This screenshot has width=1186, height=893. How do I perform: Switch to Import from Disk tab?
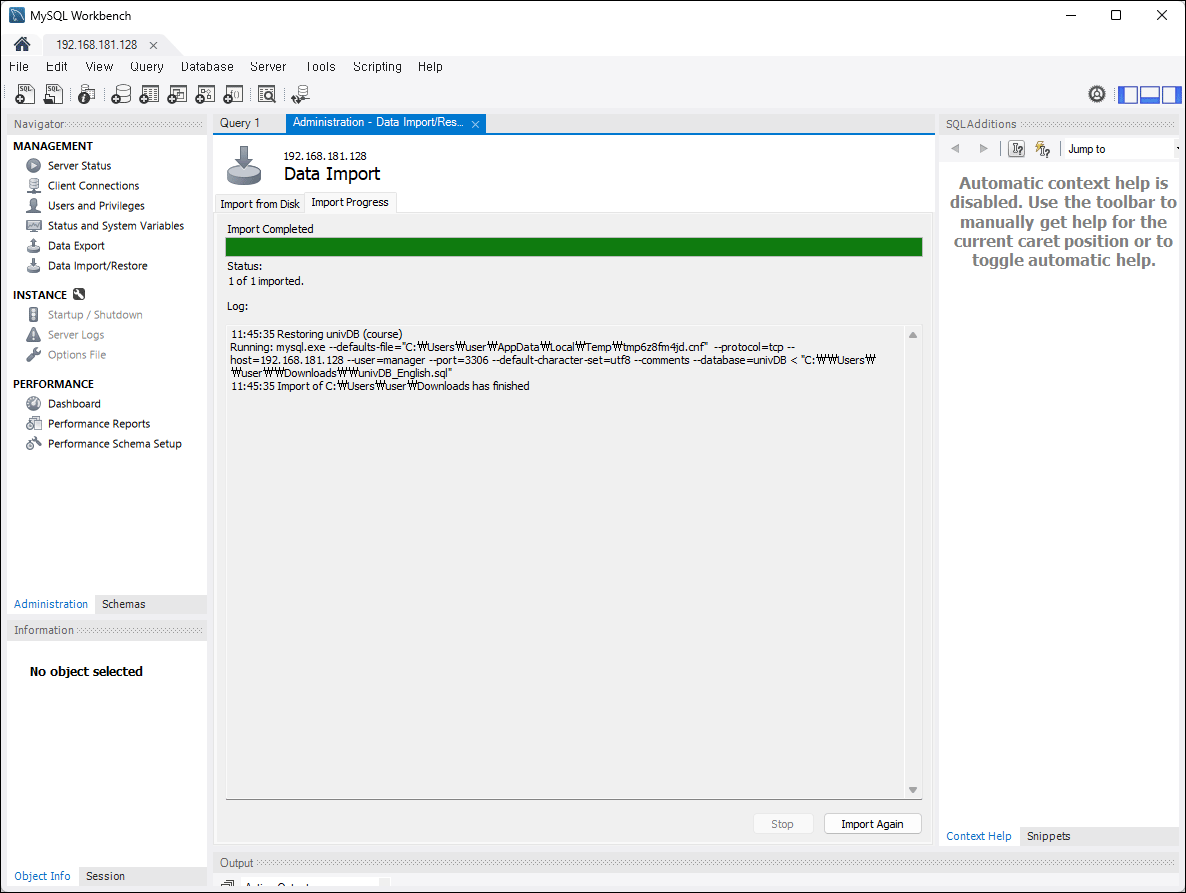(x=259, y=204)
